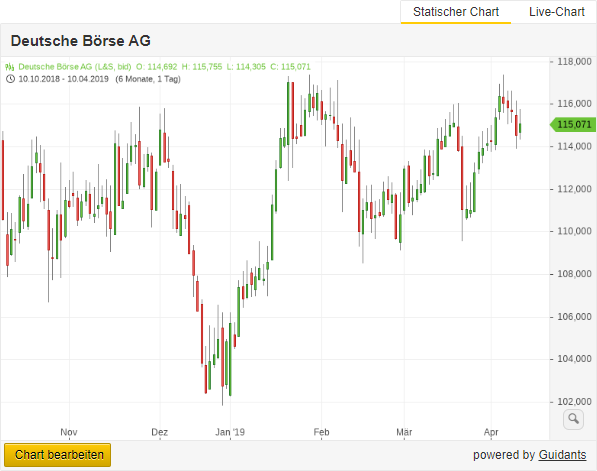Click the 102,000 price axis label
The height and width of the screenshot is (471, 597).
[575, 402]
